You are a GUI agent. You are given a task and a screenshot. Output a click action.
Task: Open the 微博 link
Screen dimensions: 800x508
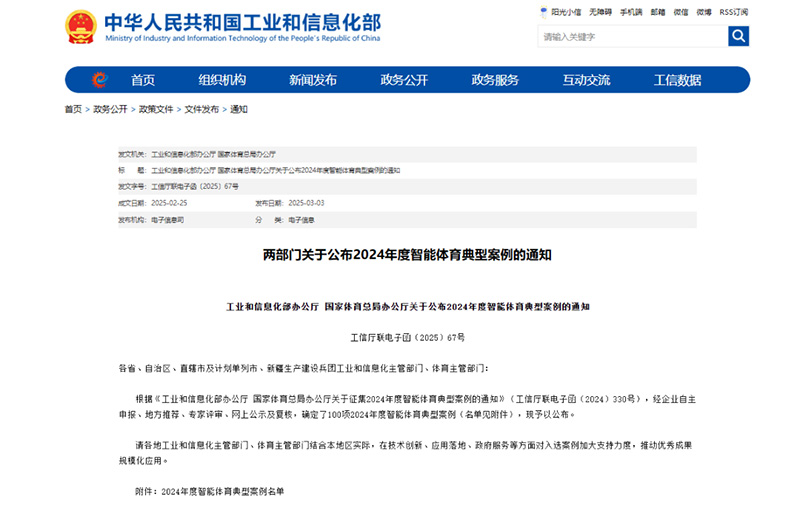point(705,12)
